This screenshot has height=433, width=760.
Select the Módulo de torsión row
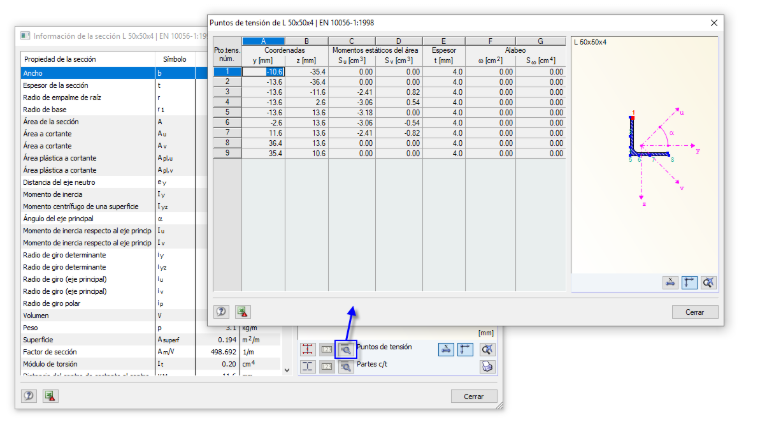pyautogui.click(x=150, y=364)
